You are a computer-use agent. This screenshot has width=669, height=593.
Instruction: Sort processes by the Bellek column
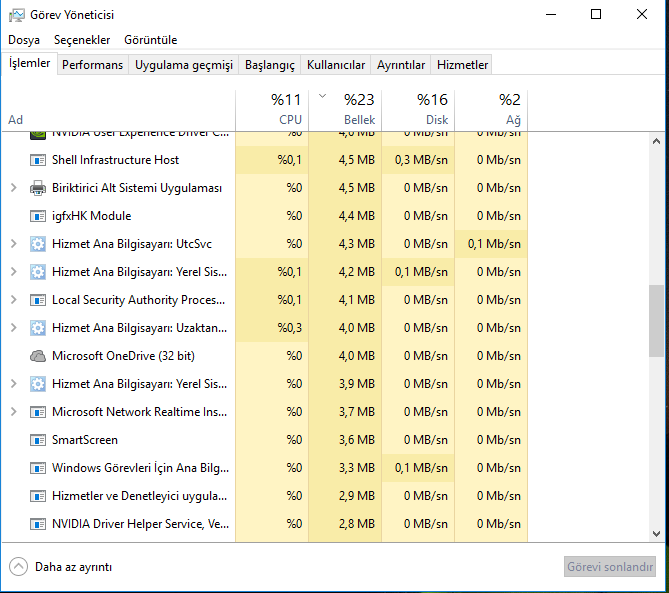tap(345, 110)
